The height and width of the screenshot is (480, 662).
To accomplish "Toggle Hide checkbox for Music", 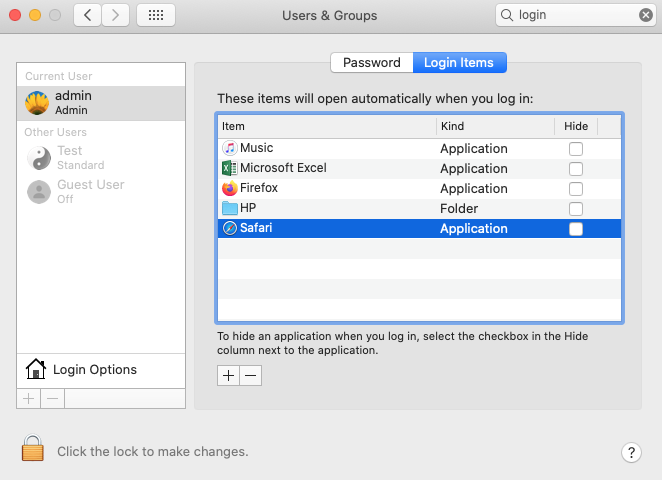I will point(576,148).
